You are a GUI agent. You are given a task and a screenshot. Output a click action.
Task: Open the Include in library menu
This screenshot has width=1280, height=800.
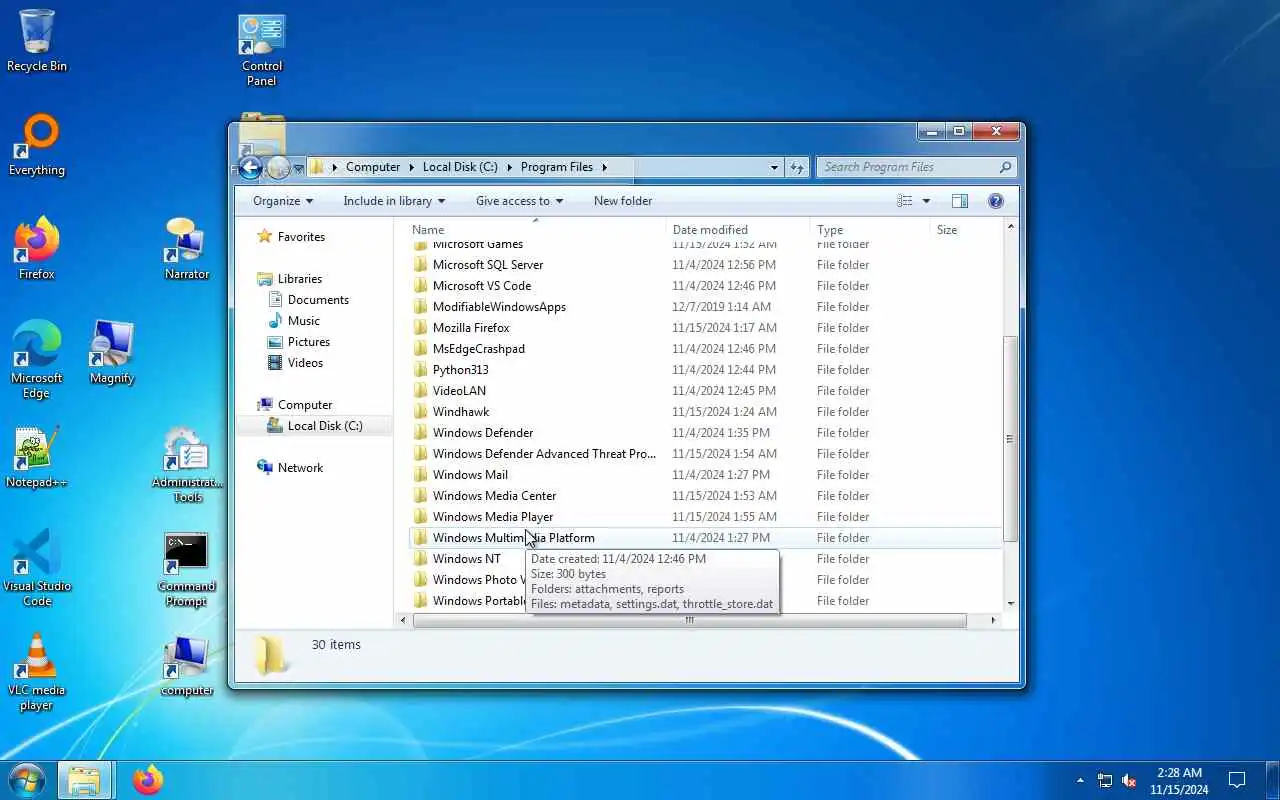(394, 201)
